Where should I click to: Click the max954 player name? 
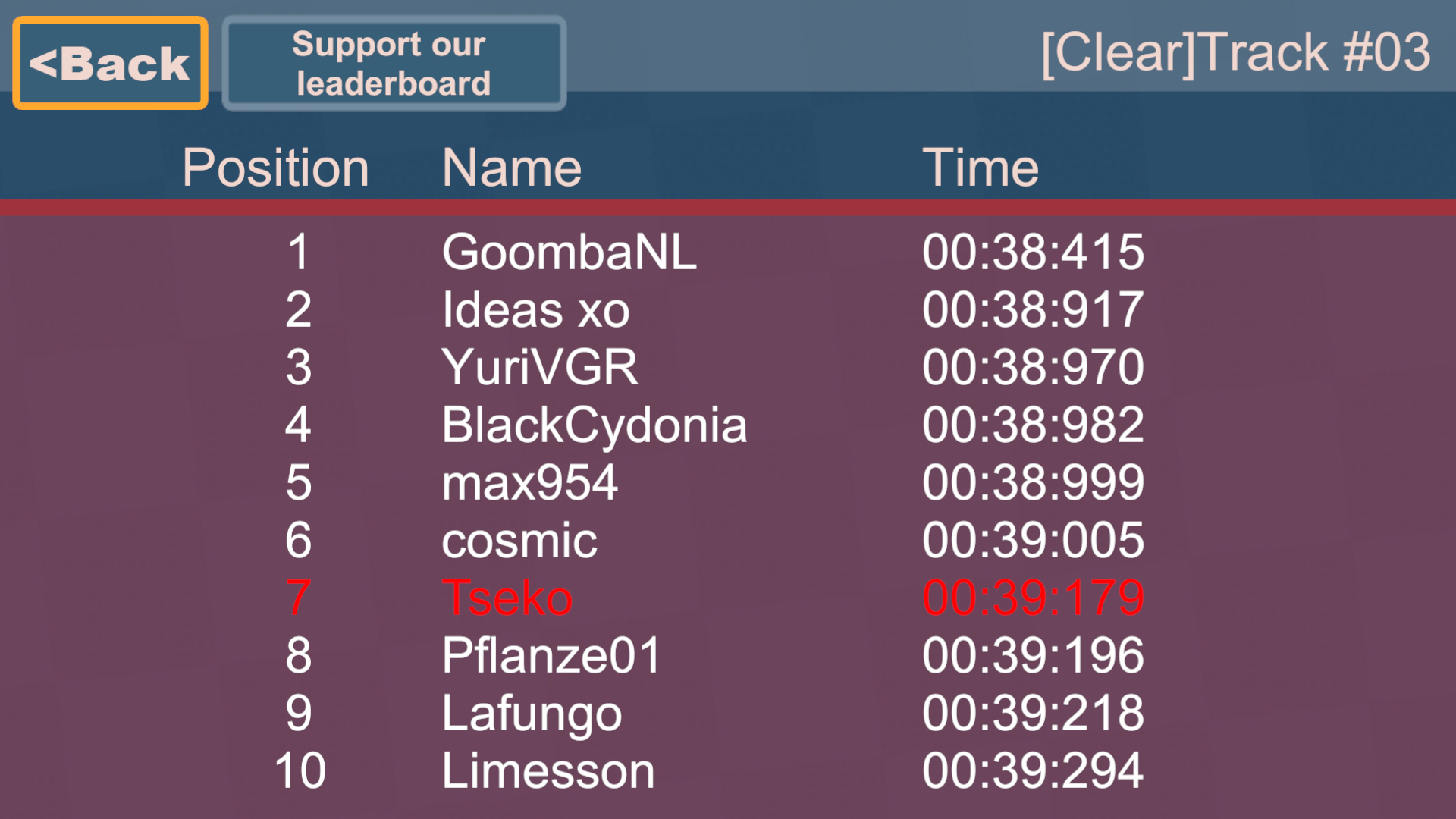(529, 482)
